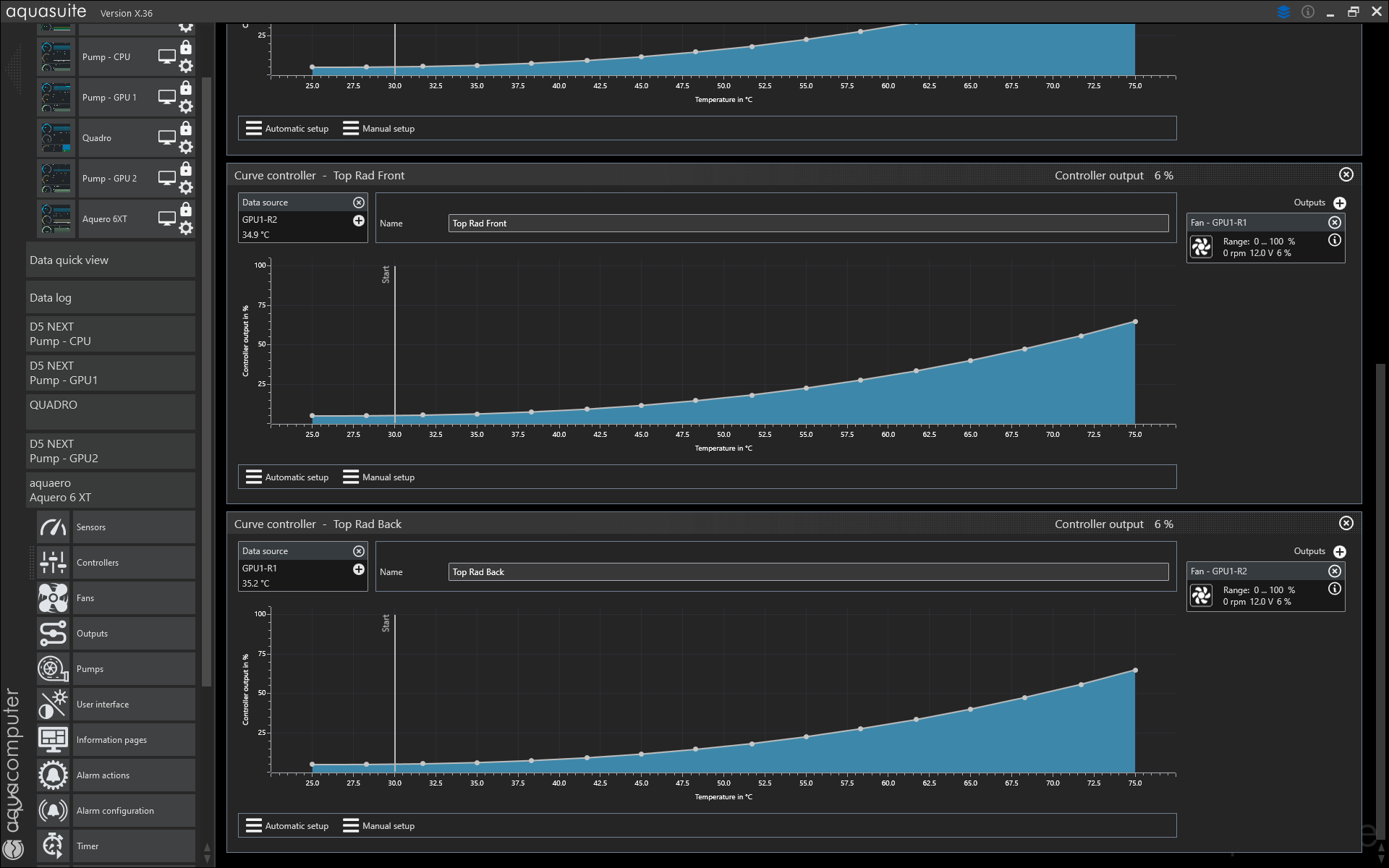Add data source for Top Rad Back
1389x868 pixels.
[x=358, y=569]
